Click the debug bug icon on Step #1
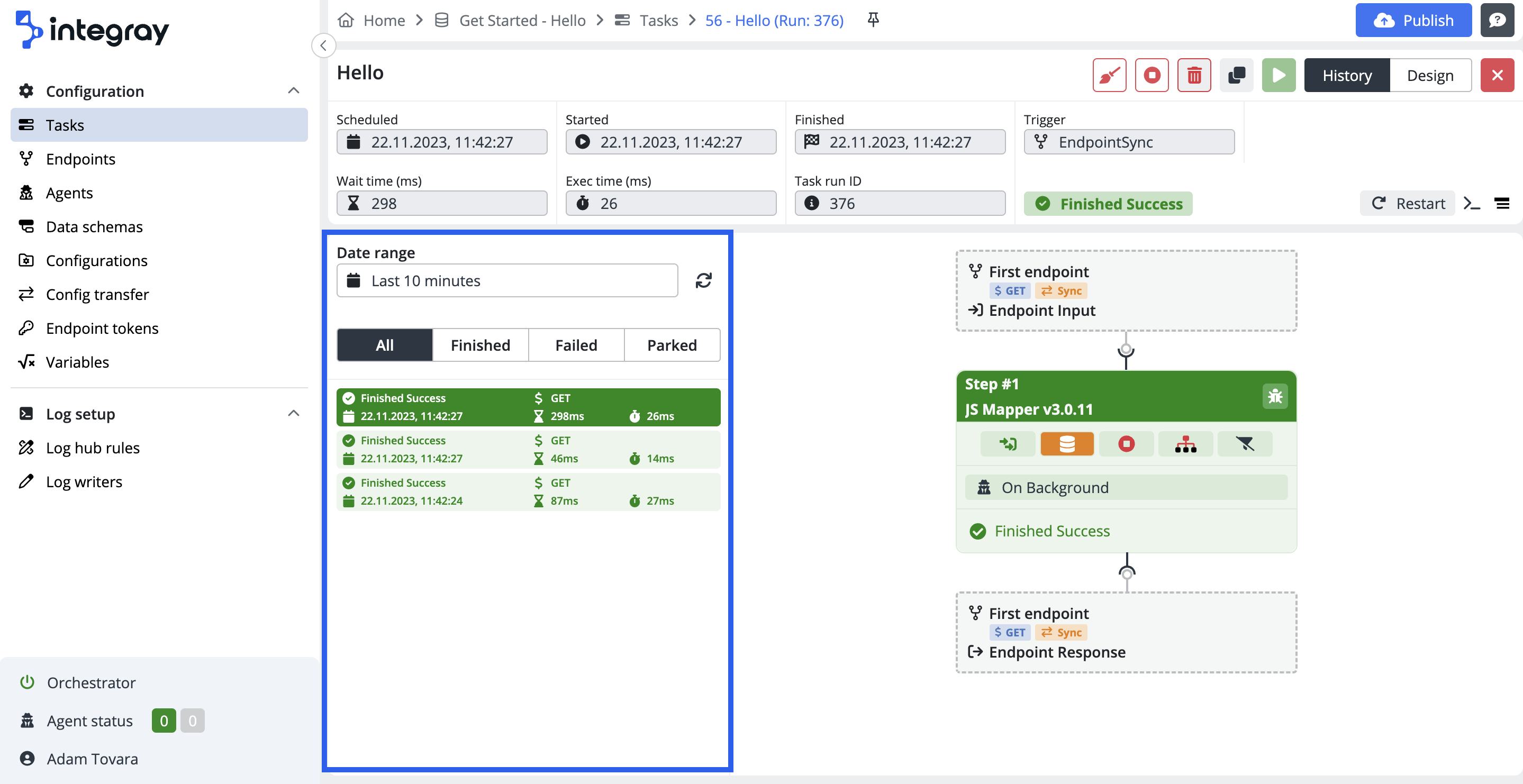This screenshot has height=784, width=1523. coord(1275,396)
